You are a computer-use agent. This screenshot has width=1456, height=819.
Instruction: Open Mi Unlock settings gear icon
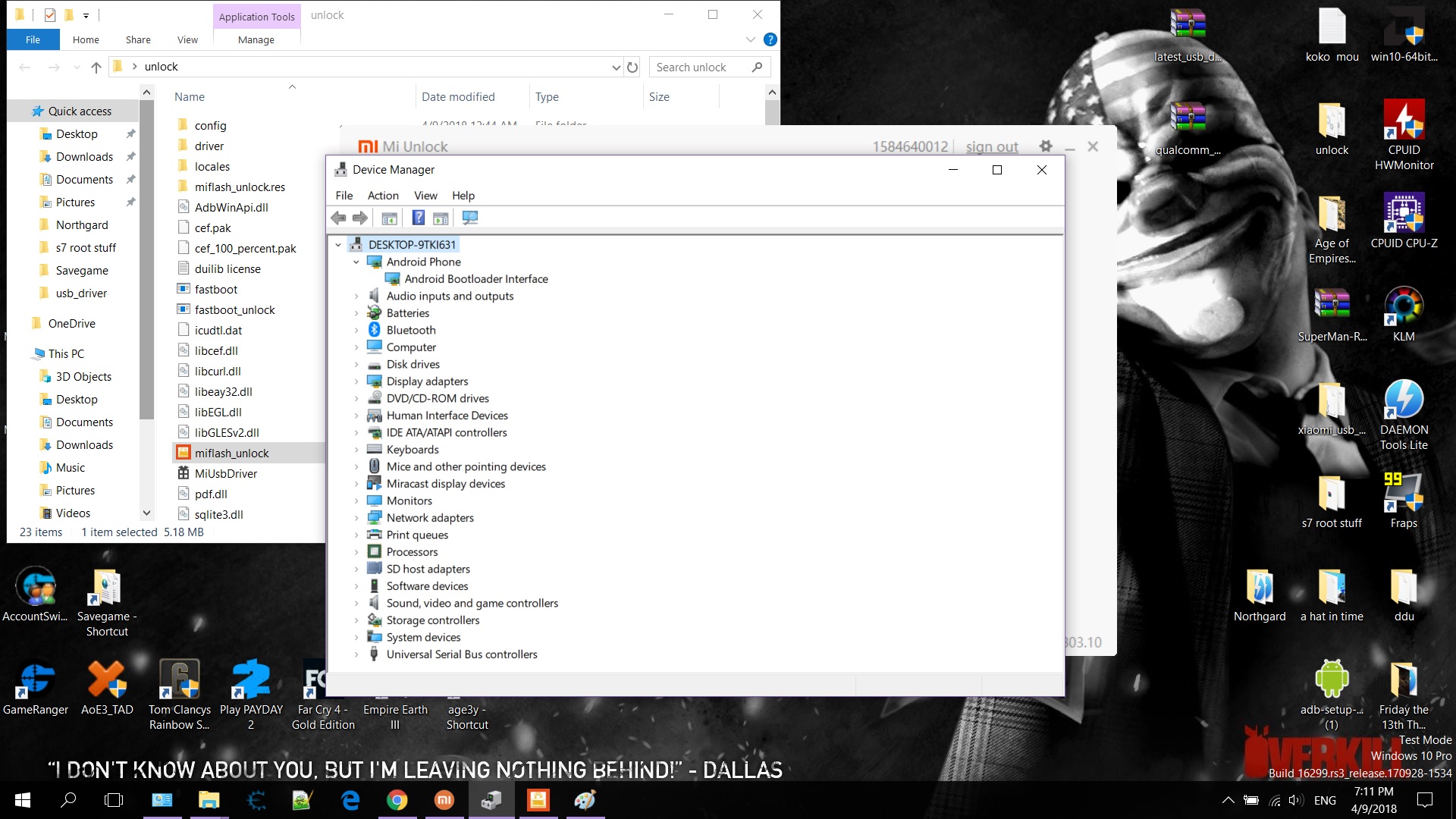tap(1046, 146)
